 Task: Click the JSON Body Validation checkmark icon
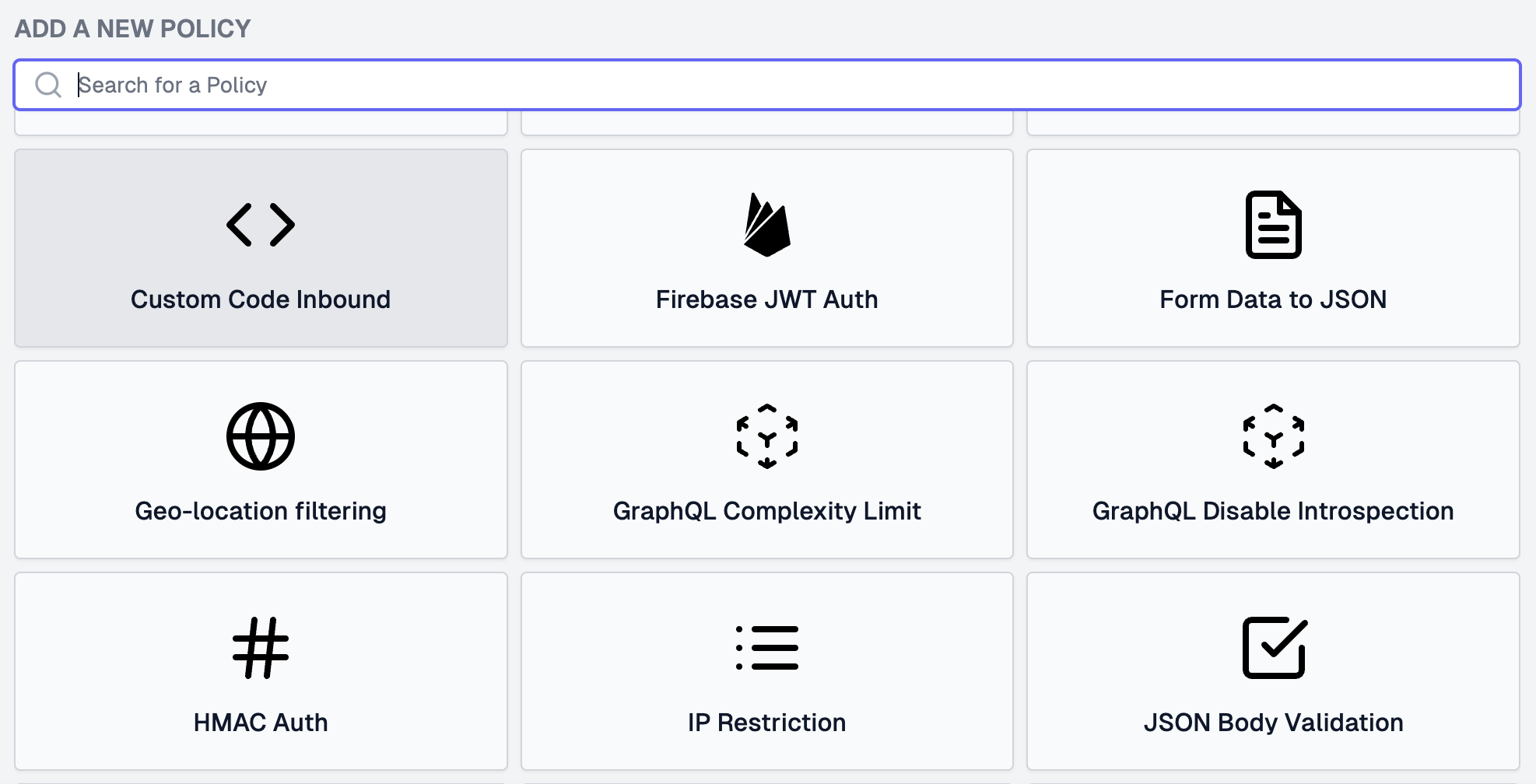point(1275,648)
